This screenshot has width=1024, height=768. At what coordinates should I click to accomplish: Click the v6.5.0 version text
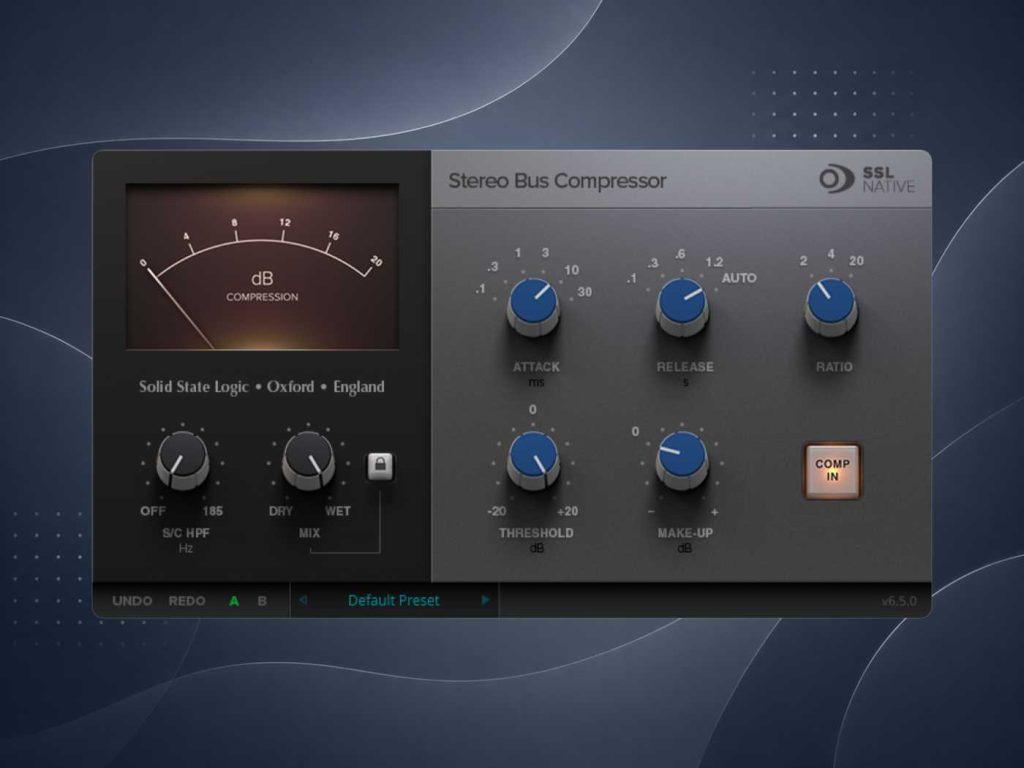click(x=899, y=601)
